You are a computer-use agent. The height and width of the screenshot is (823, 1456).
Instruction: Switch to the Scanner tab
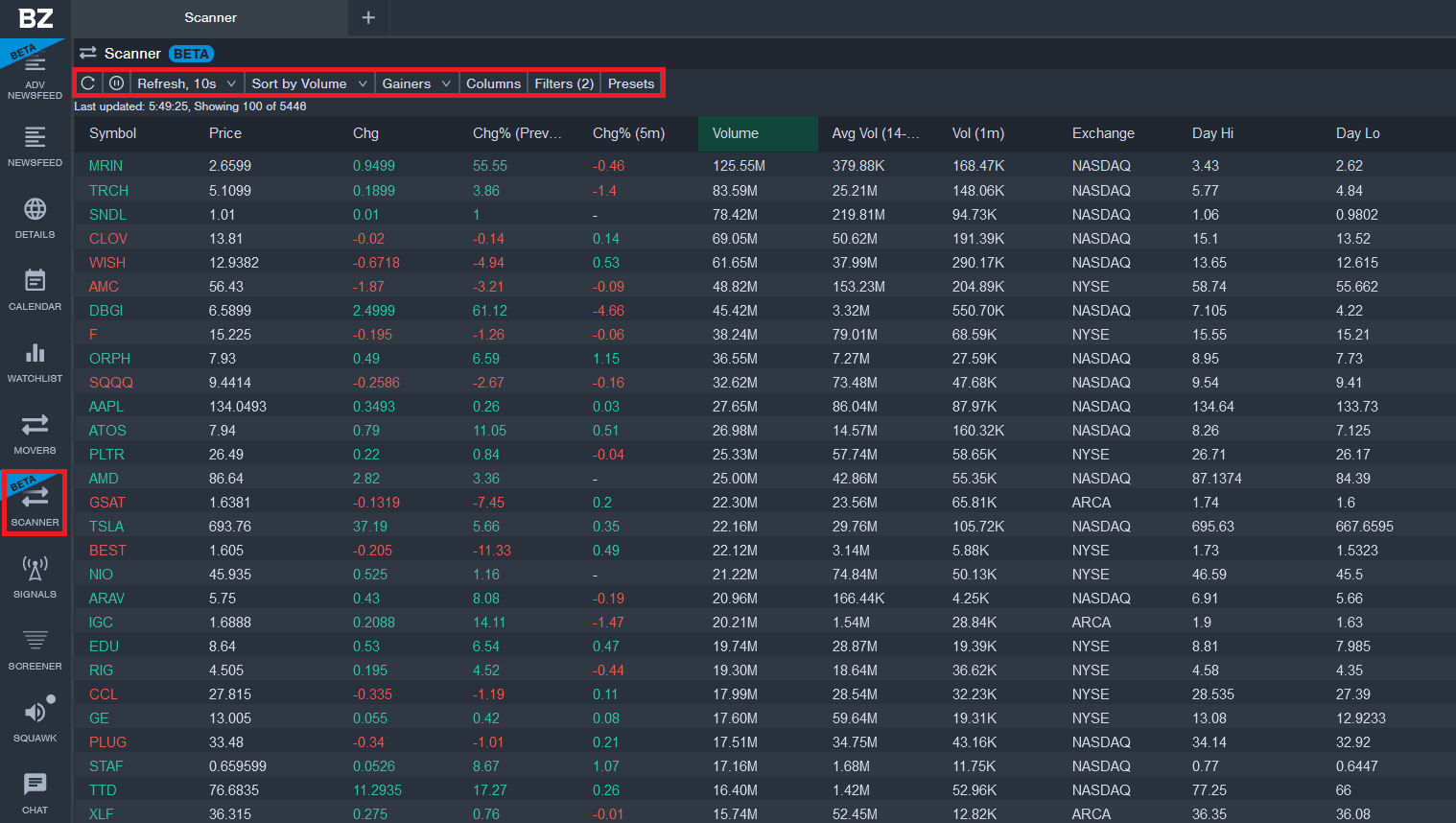pos(210,17)
